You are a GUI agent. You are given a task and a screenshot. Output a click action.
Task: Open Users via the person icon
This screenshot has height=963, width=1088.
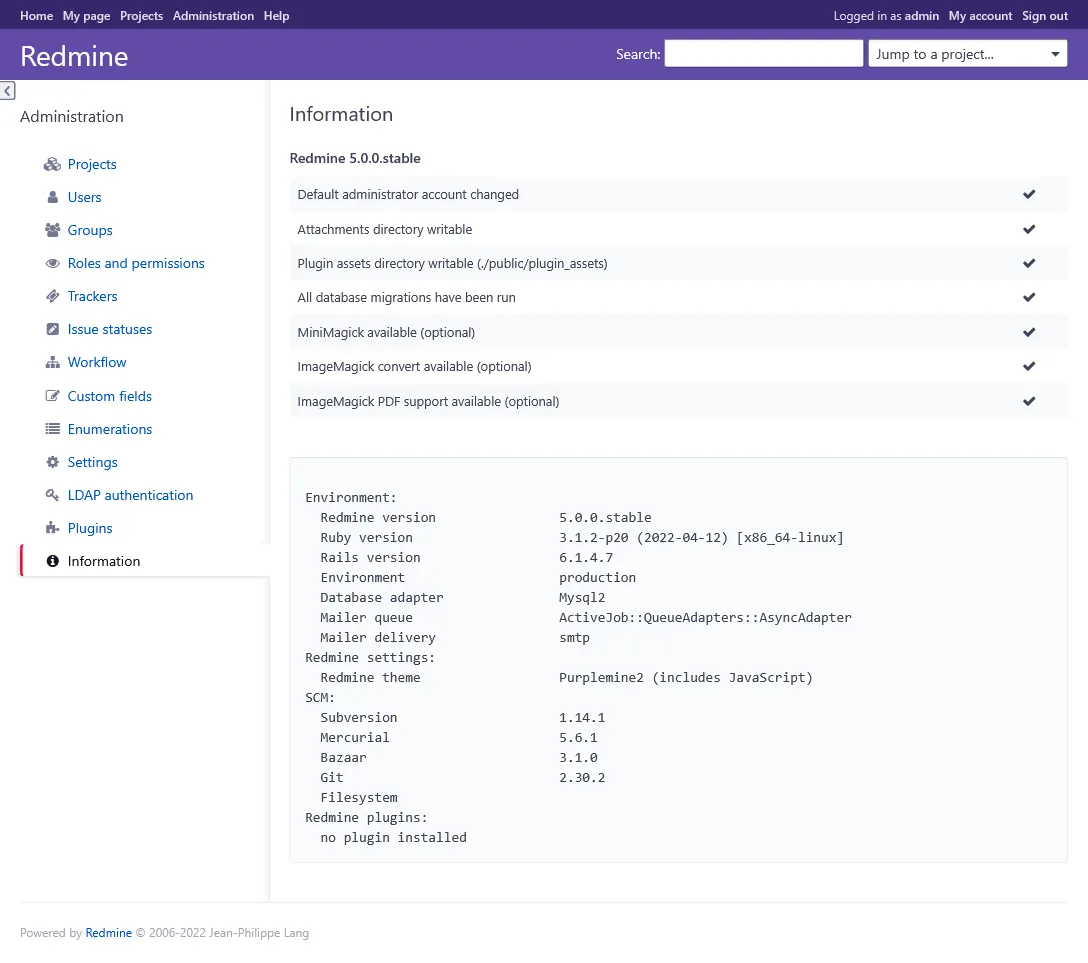pos(52,197)
